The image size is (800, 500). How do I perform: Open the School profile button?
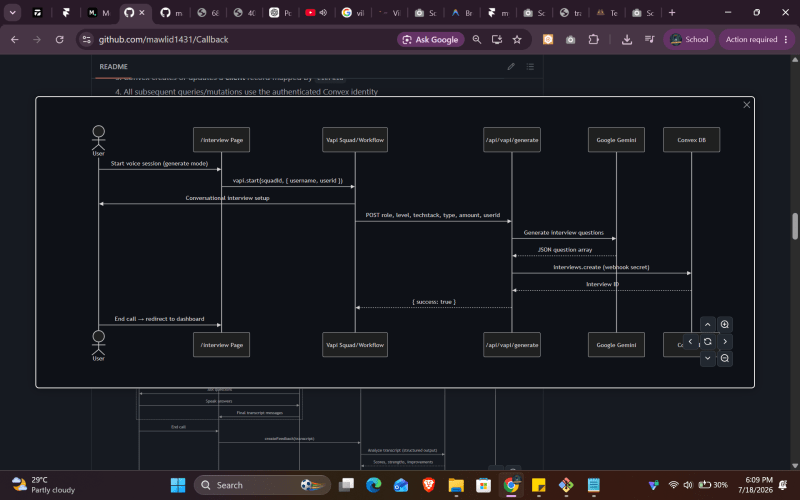(689, 39)
